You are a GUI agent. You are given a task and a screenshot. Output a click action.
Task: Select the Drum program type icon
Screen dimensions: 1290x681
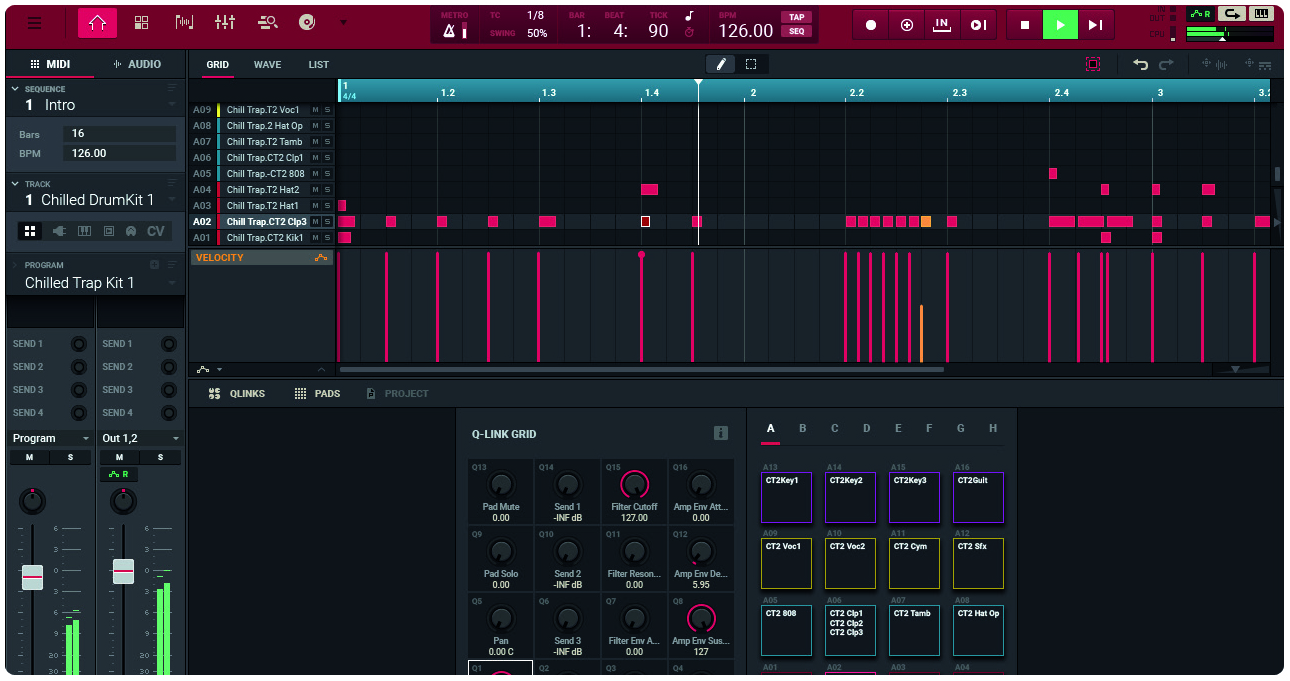30,231
